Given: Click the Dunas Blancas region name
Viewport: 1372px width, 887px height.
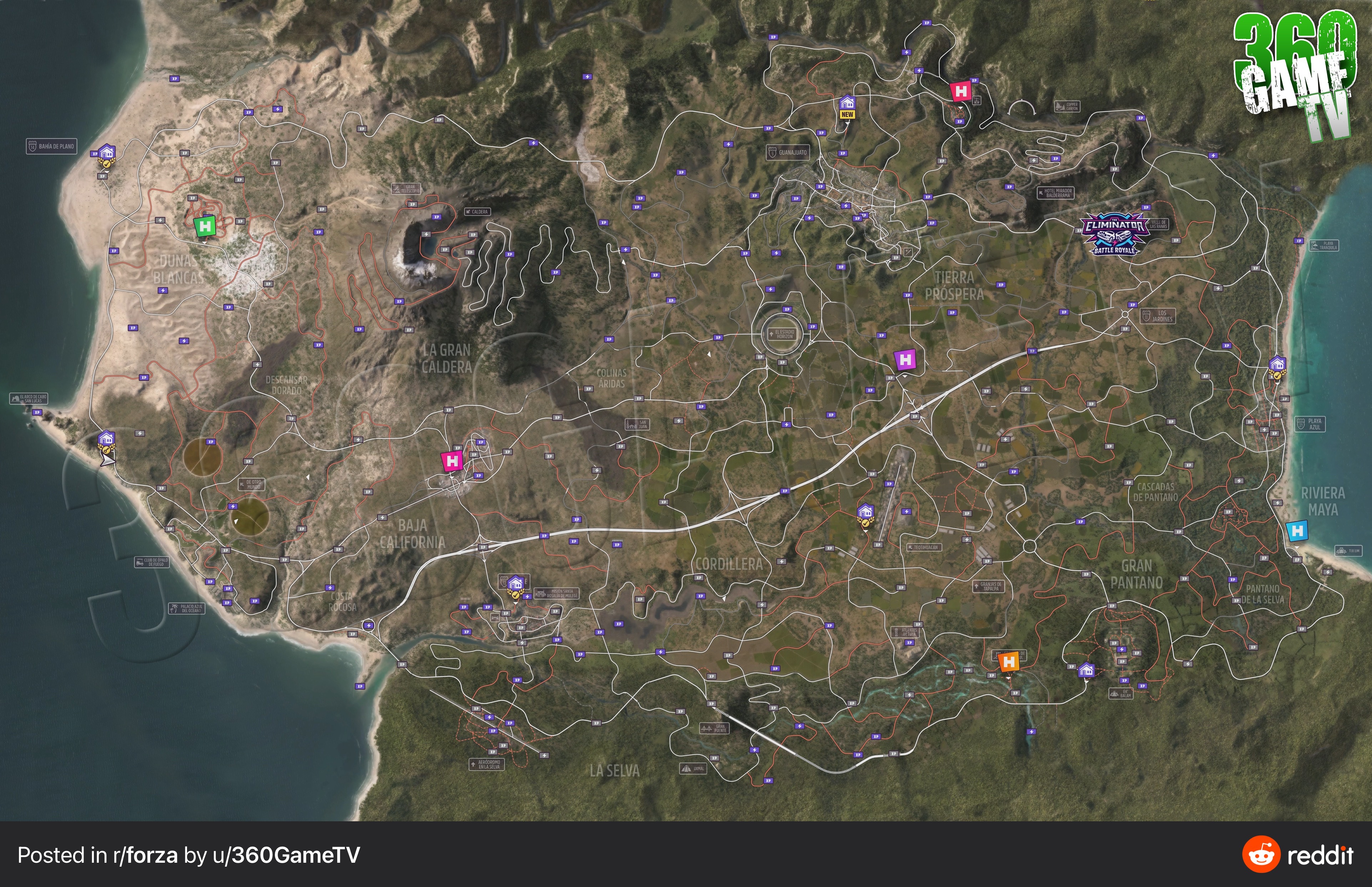Looking at the screenshot, I should [178, 270].
